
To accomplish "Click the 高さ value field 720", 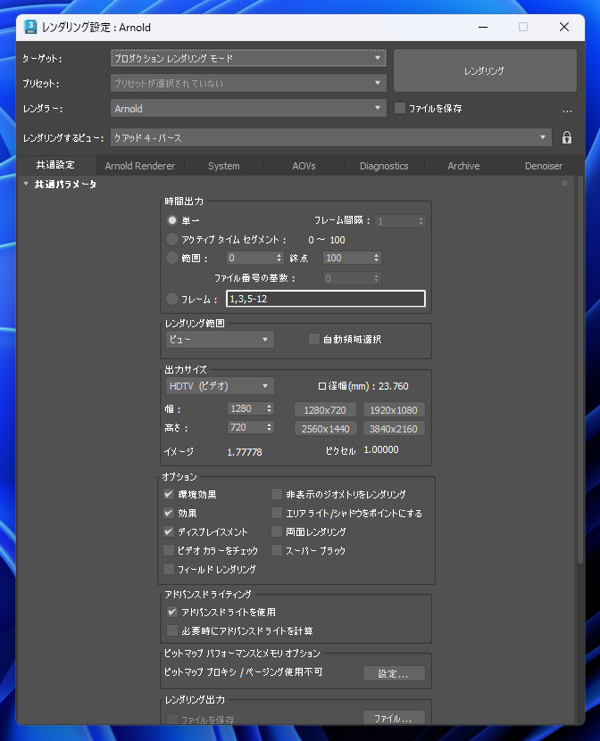I will (x=246, y=428).
